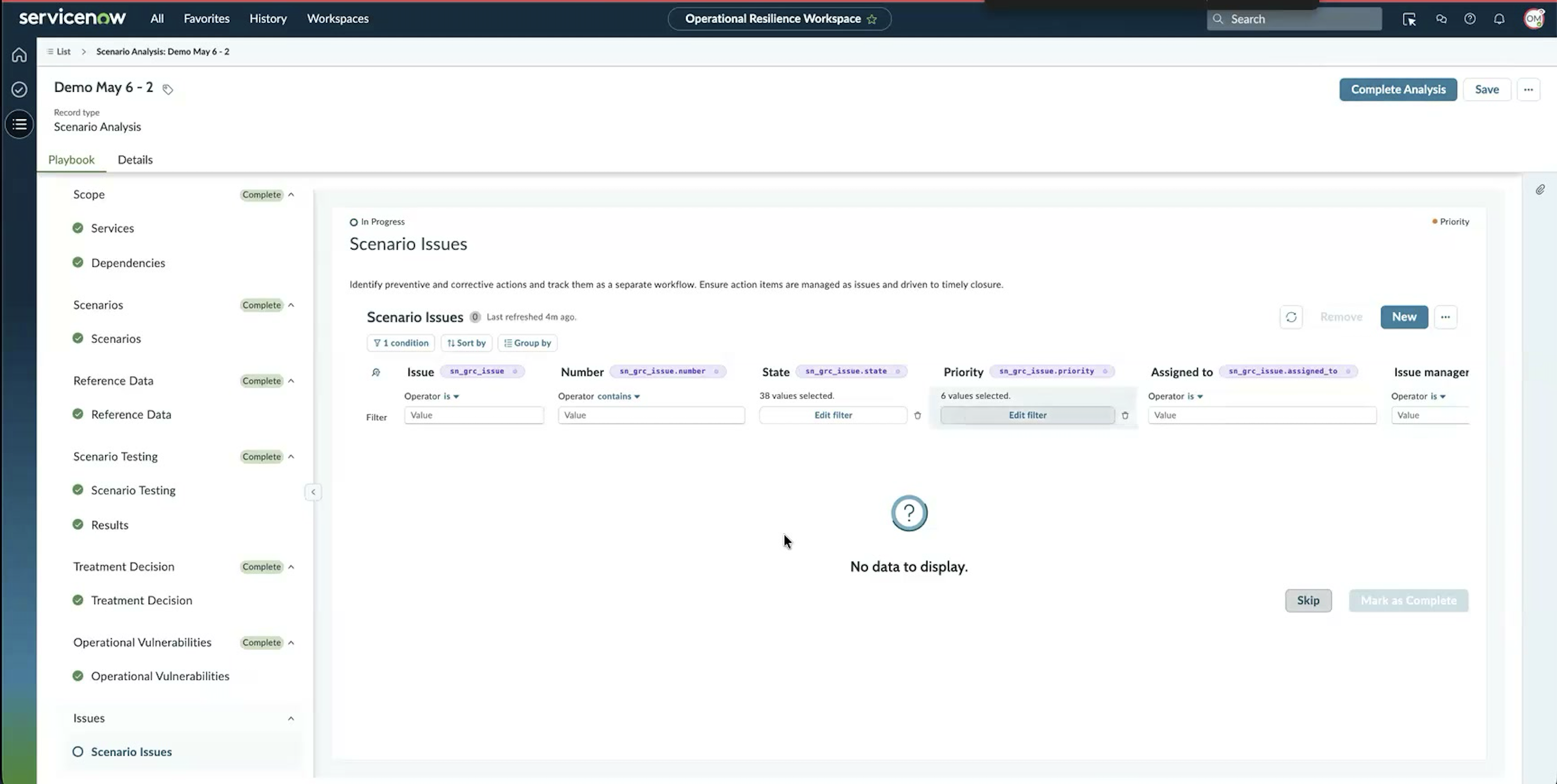Click the dot icon on sn_grc_issue.number tag
The width and height of the screenshot is (1557, 784).
point(716,371)
